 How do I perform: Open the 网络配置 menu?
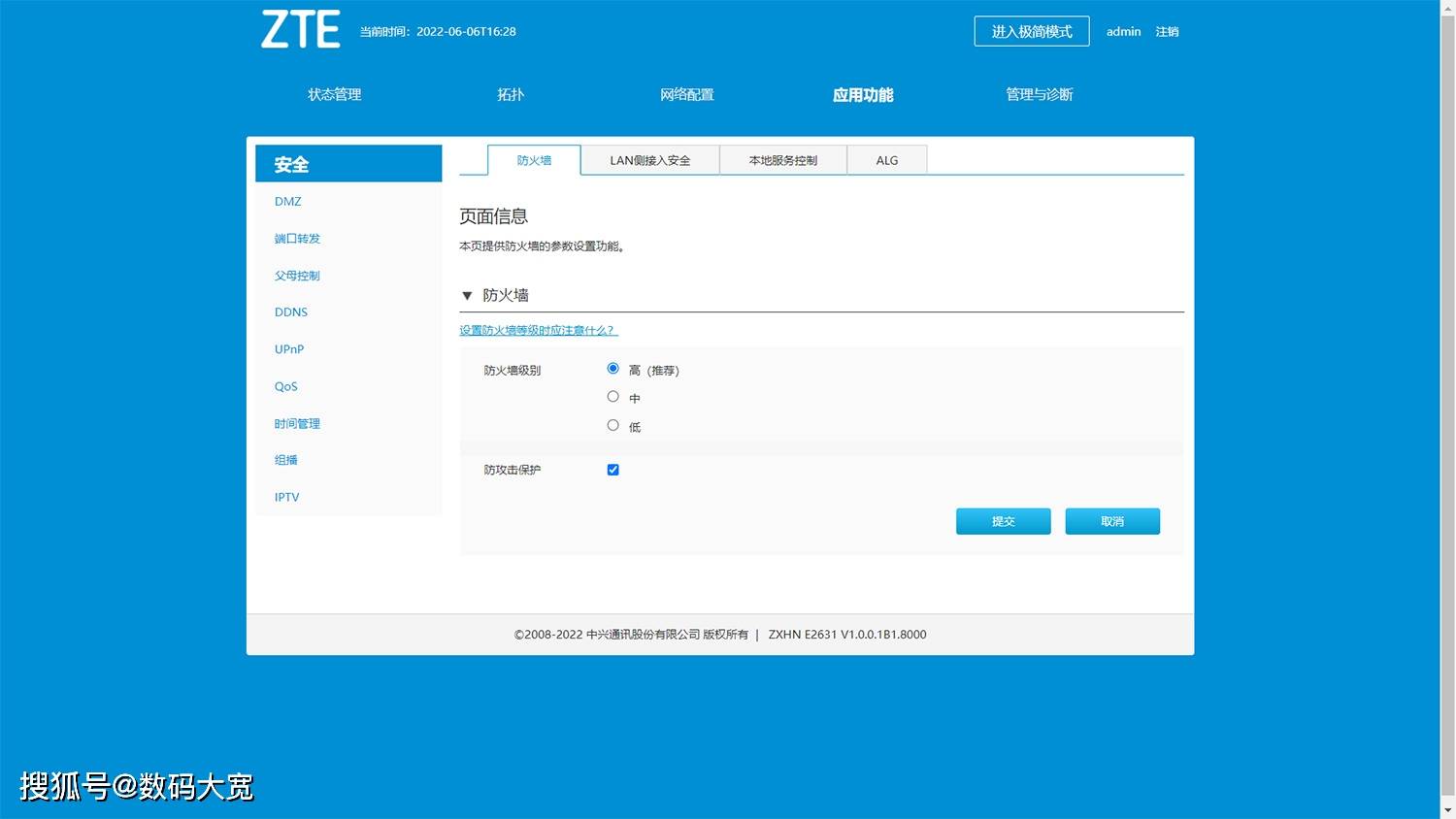coord(686,94)
